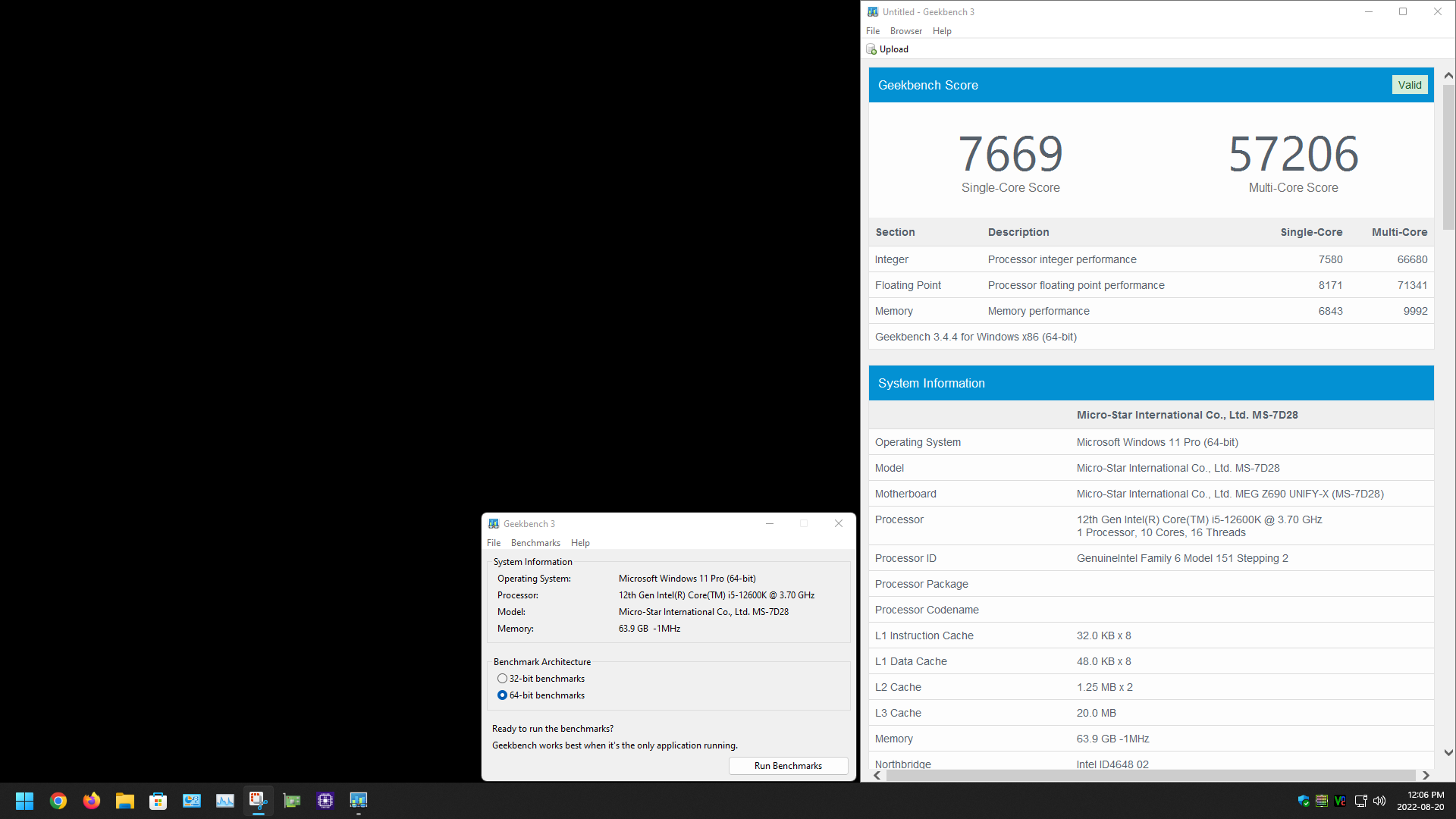Viewport: 1456px width, 819px height.
Task: Click the Integer row label
Action: coord(892,259)
